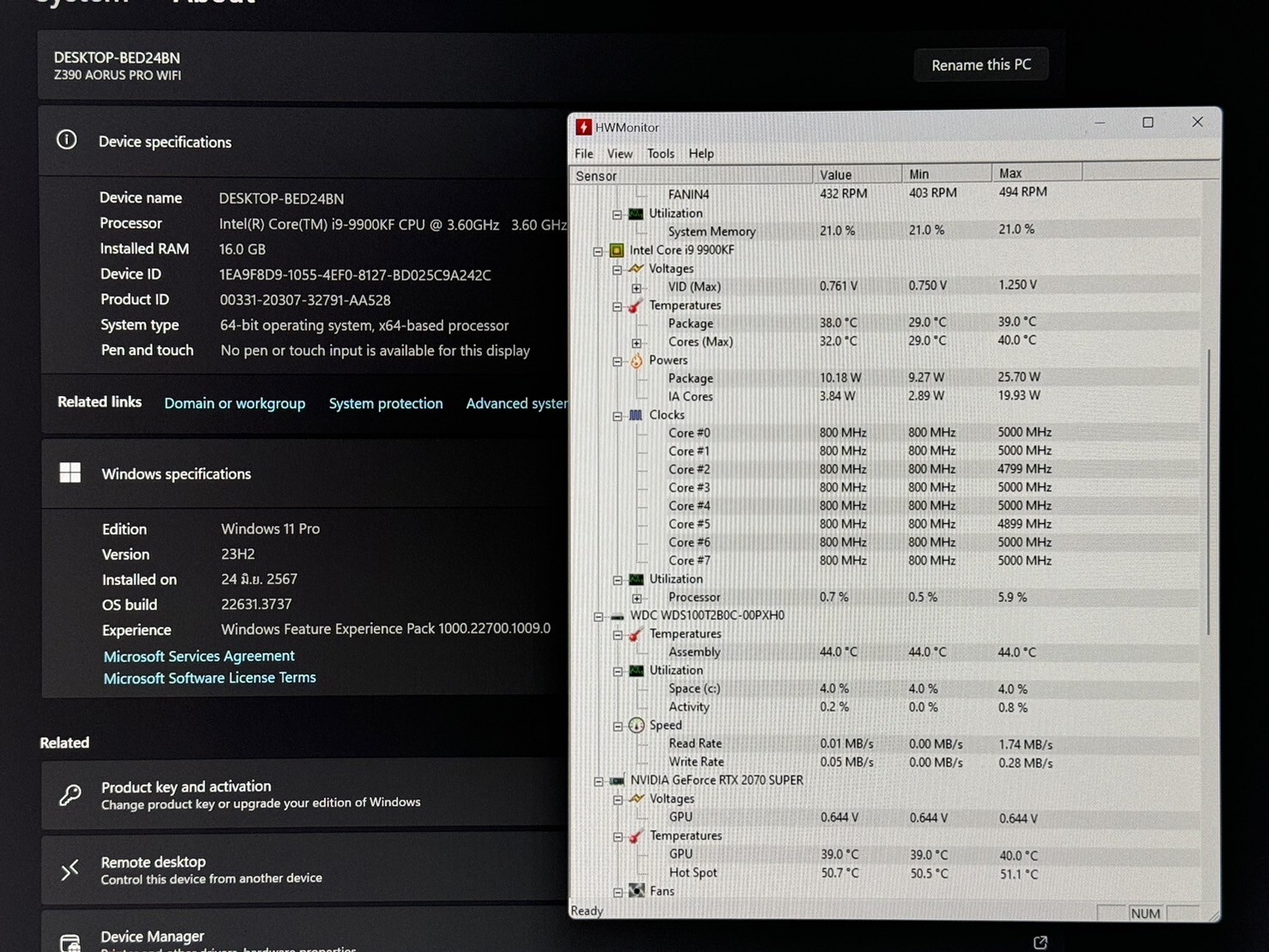The image size is (1269, 952).
Task: Open Product key and activation settings
Action: [x=305, y=794]
